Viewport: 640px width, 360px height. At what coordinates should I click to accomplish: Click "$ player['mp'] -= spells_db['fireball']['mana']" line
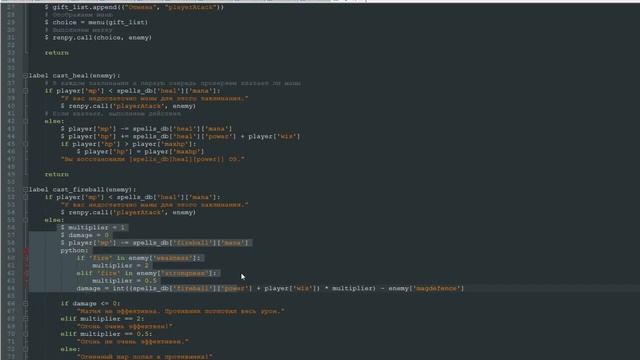pyautogui.click(x=154, y=243)
